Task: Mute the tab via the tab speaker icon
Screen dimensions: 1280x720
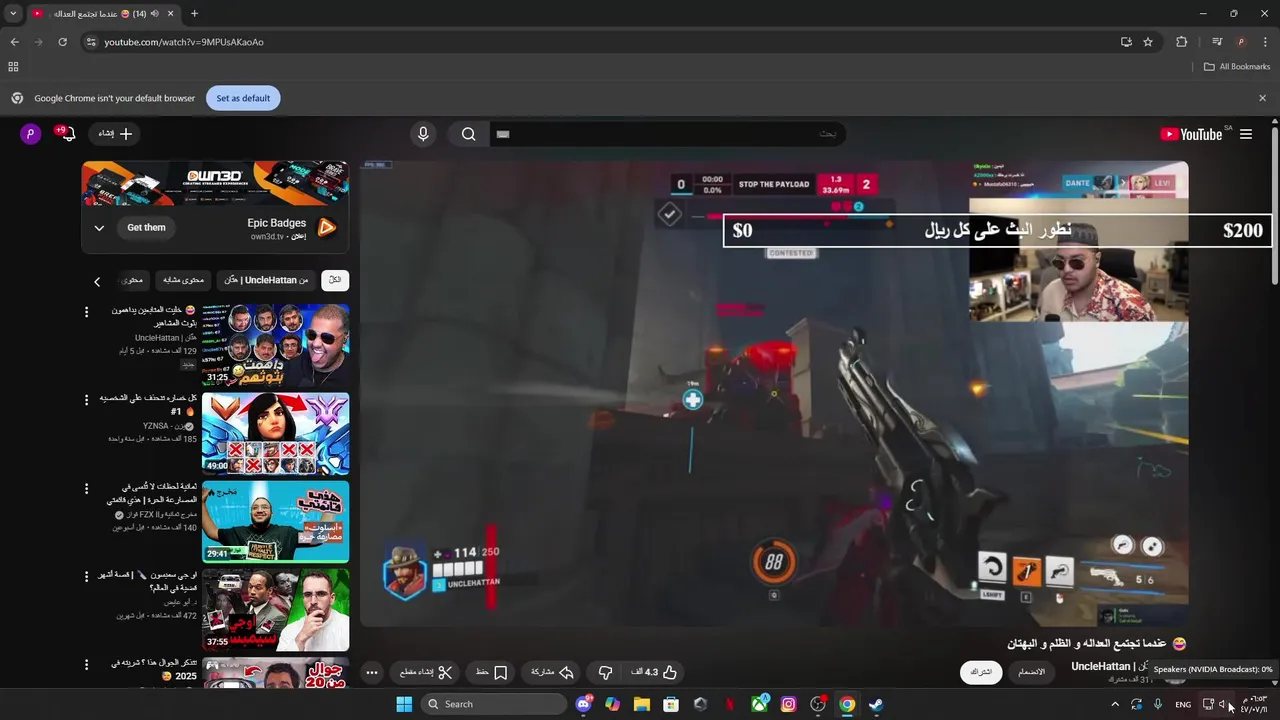Action: click(x=157, y=14)
